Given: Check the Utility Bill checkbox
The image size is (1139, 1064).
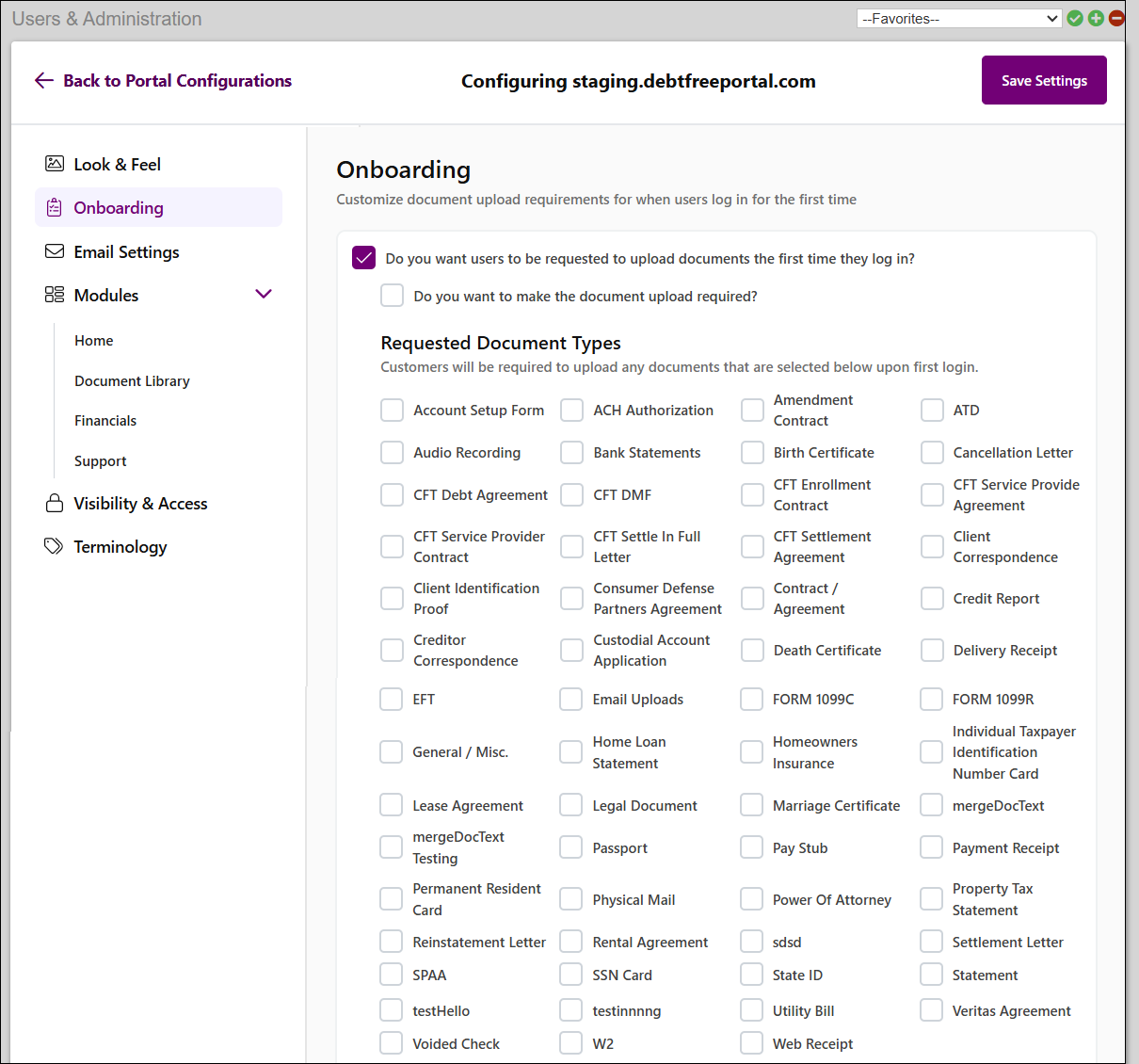Looking at the screenshot, I should click(751, 1011).
